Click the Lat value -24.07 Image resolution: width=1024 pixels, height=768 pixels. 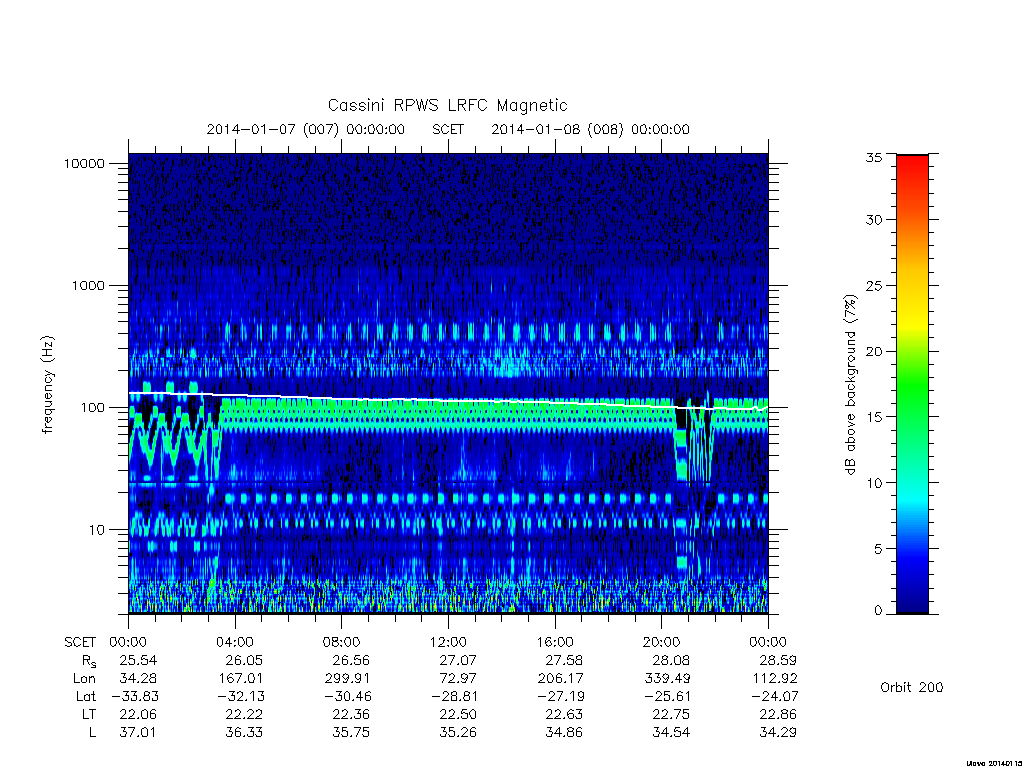774,696
